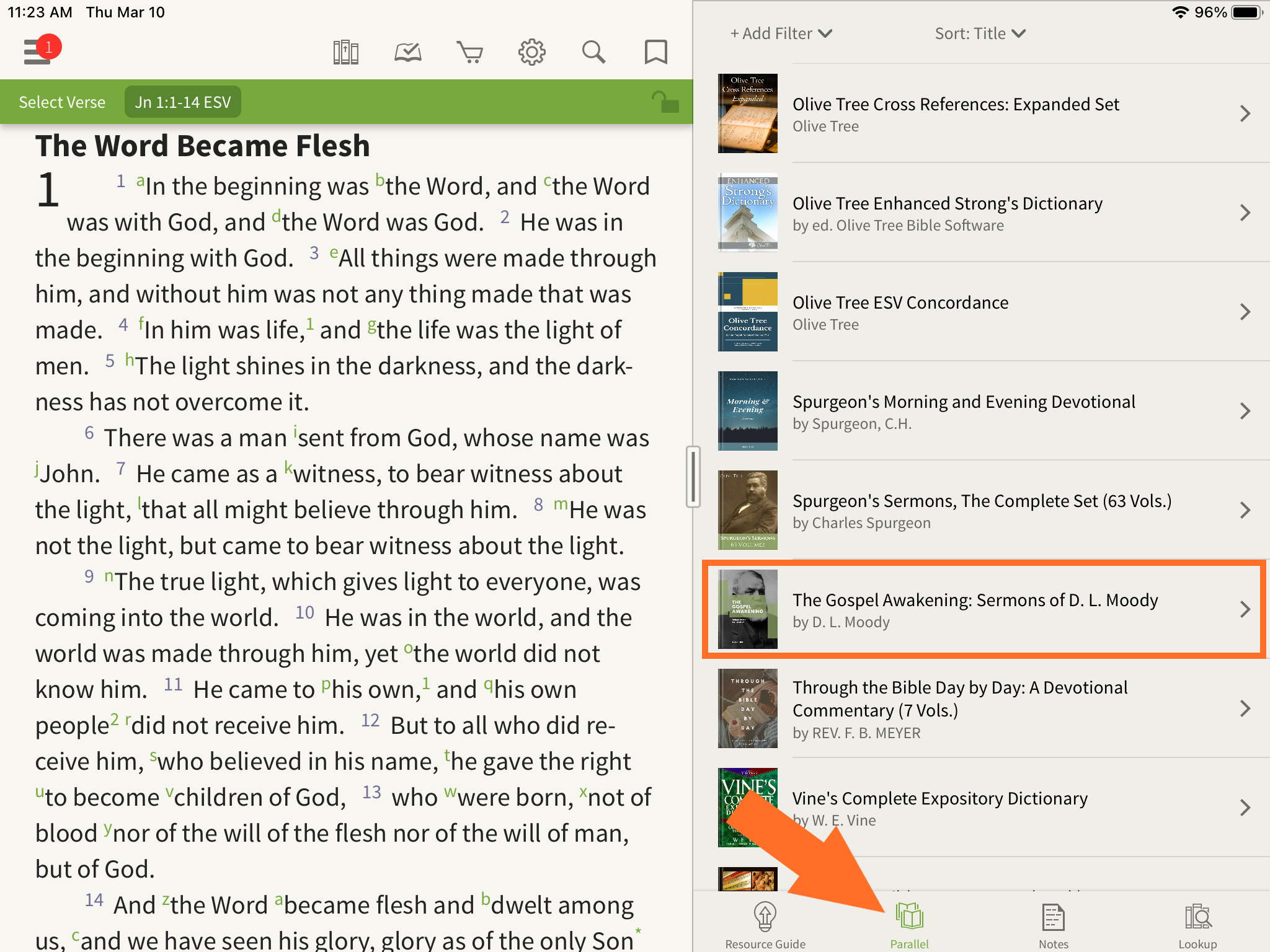Expand chevron for ESV Concordance
The image size is (1270, 952).
click(1245, 312)
